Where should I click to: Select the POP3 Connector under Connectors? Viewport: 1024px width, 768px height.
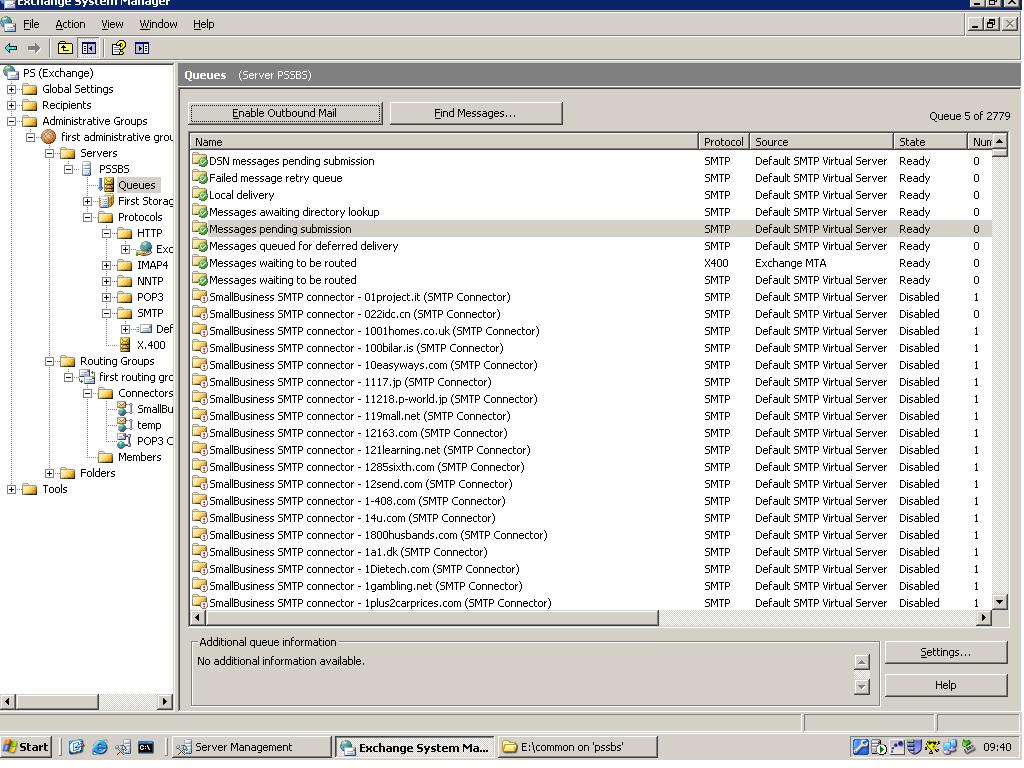tap(155, 440)
